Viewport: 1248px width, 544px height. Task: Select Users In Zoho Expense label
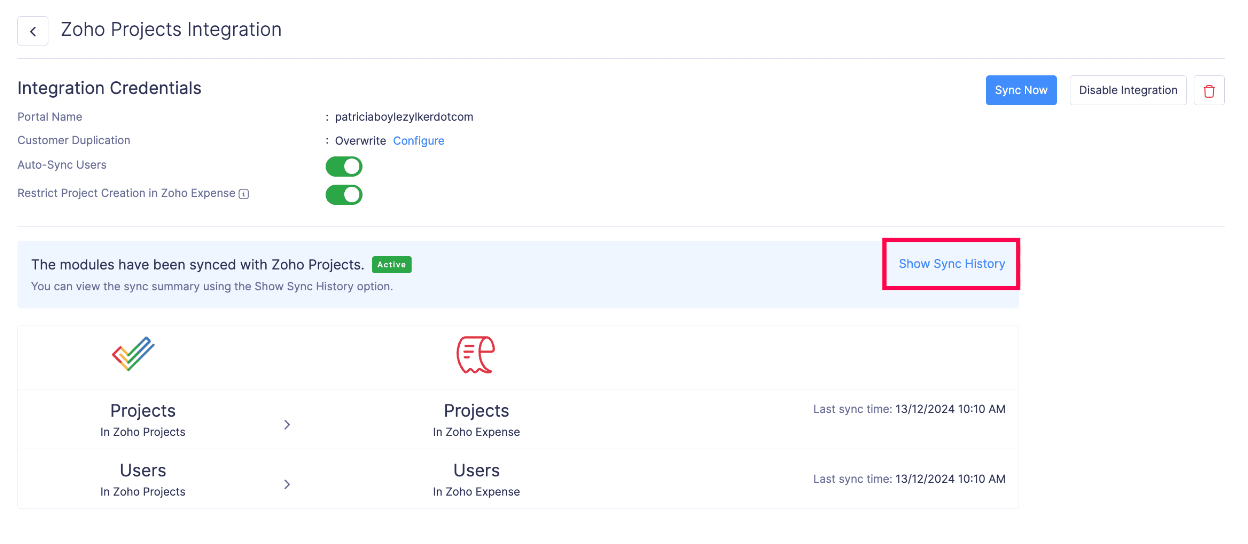[x=476, y=479]
